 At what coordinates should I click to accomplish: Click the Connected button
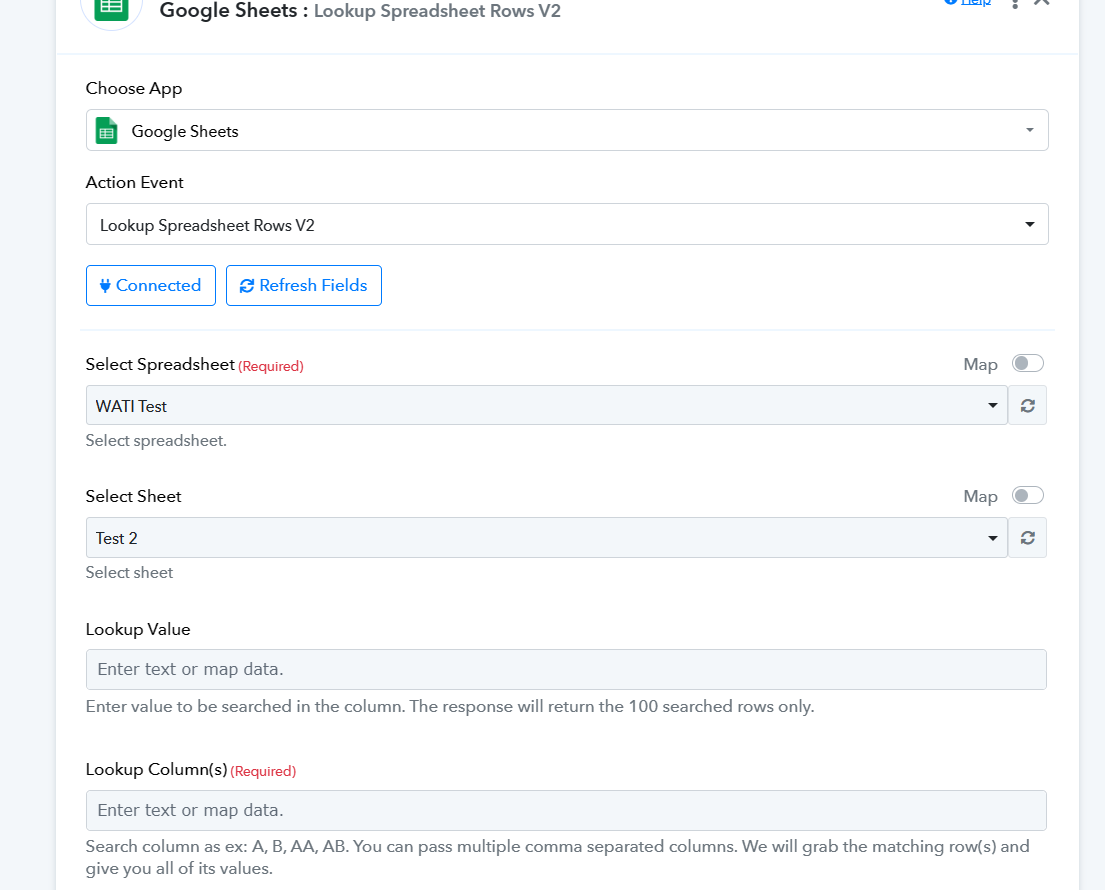[151, 285]
